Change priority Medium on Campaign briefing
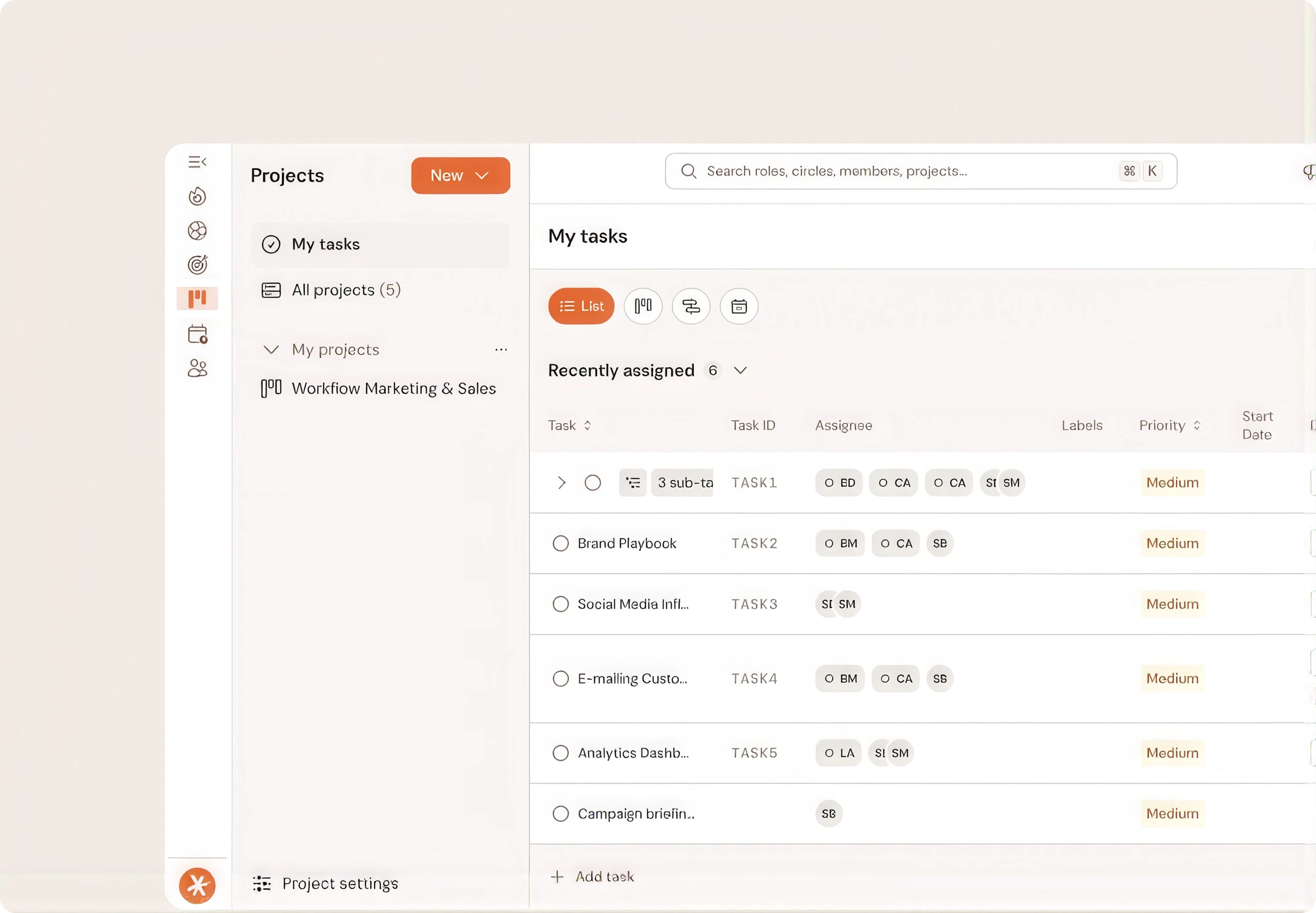 pos(1173,814)
